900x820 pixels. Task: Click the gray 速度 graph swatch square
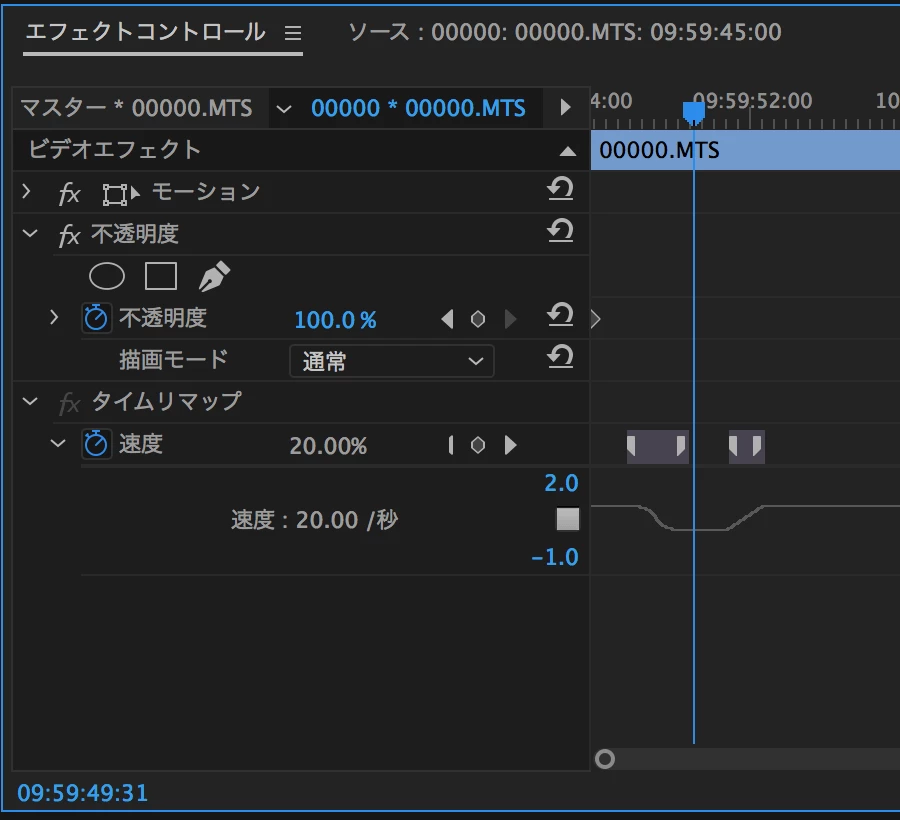[568, 519]
